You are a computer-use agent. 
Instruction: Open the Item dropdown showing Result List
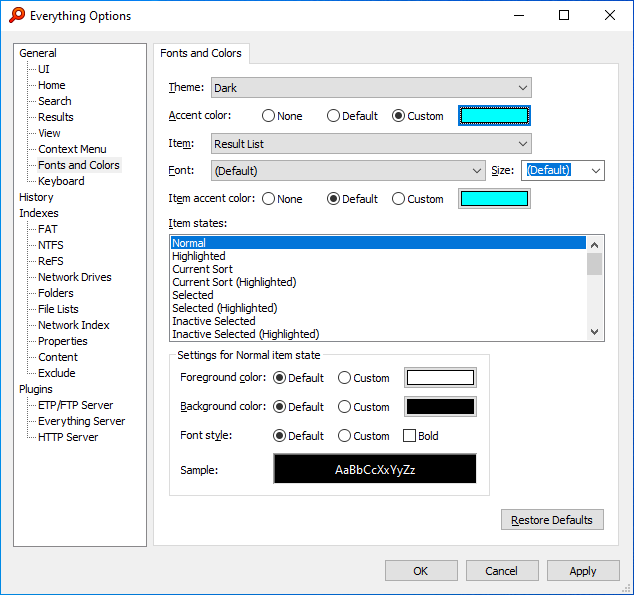tap(371, 144)
